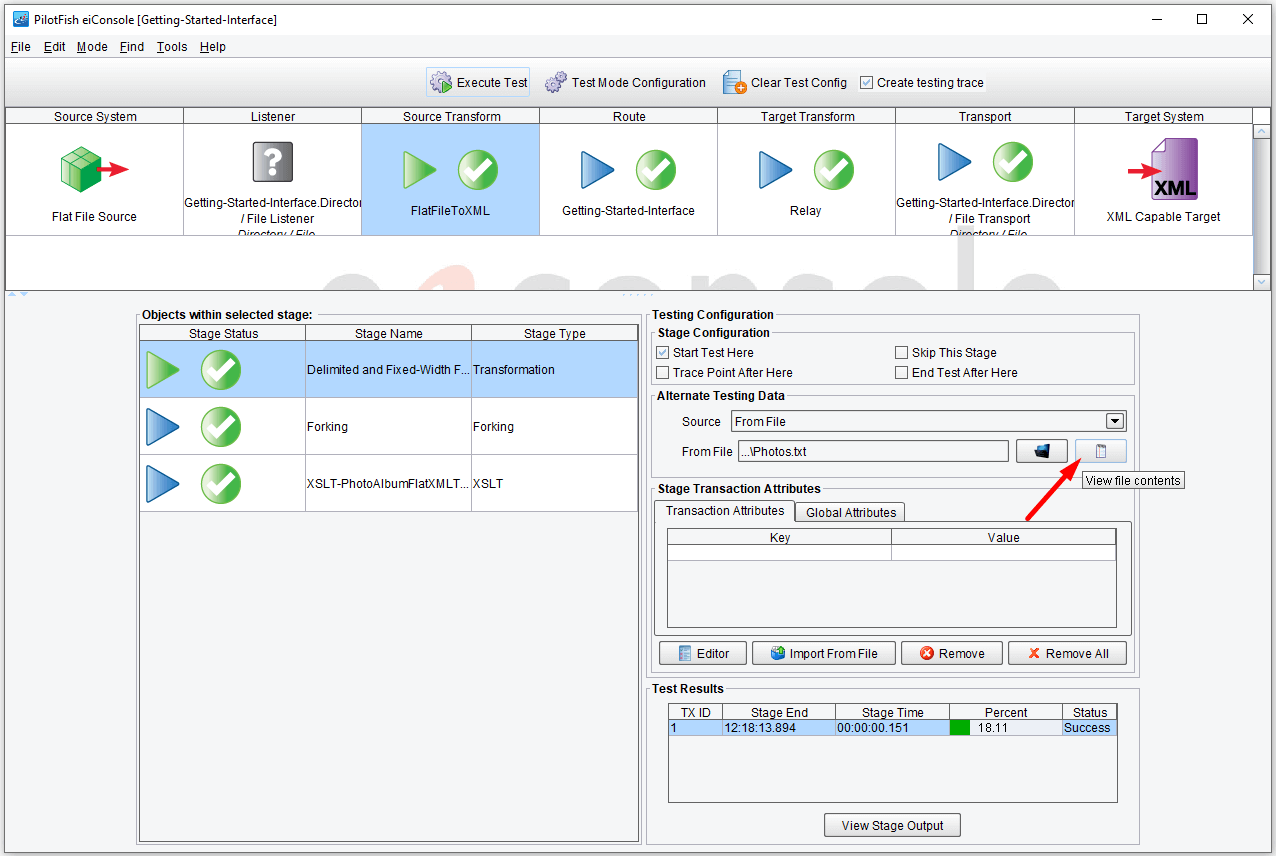Click Clear Test Config
This screenshot has height=856, width=1276.
pos(785,83)
